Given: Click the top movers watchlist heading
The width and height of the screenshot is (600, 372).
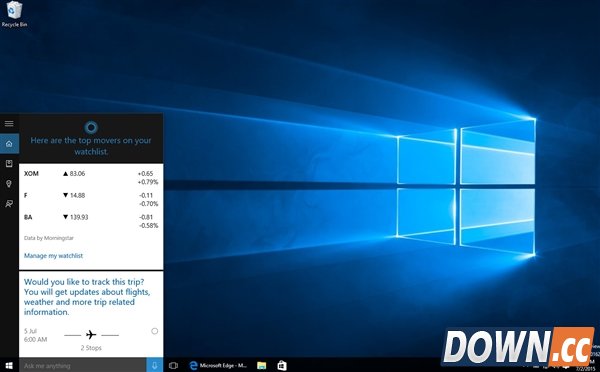Looking at the screenshot, I should [91, 146].
